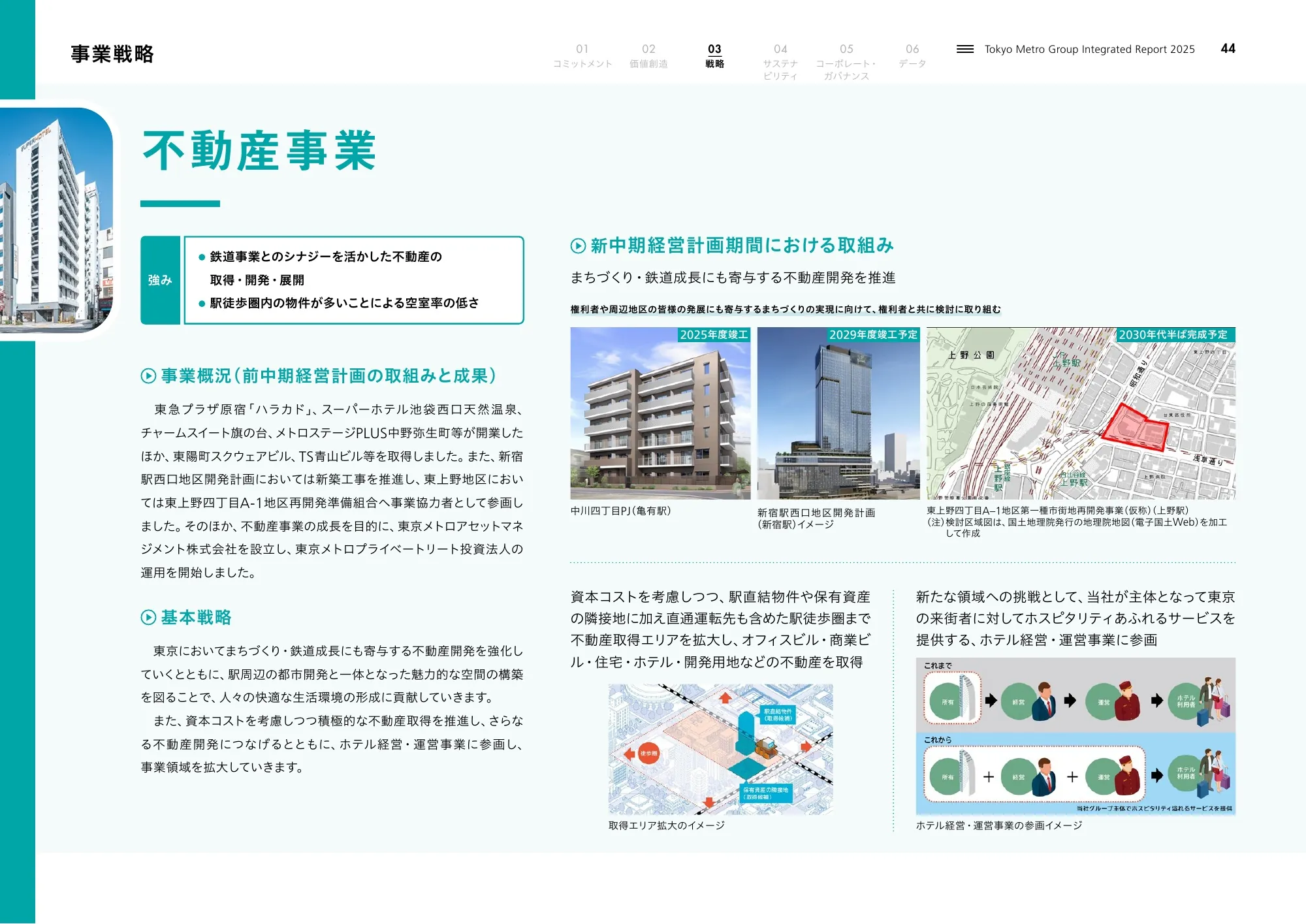Screen dimensions: 1306x924
Task: Click the 駅徒歩圏内の物件 bullet text
Action: coord(344,303)
